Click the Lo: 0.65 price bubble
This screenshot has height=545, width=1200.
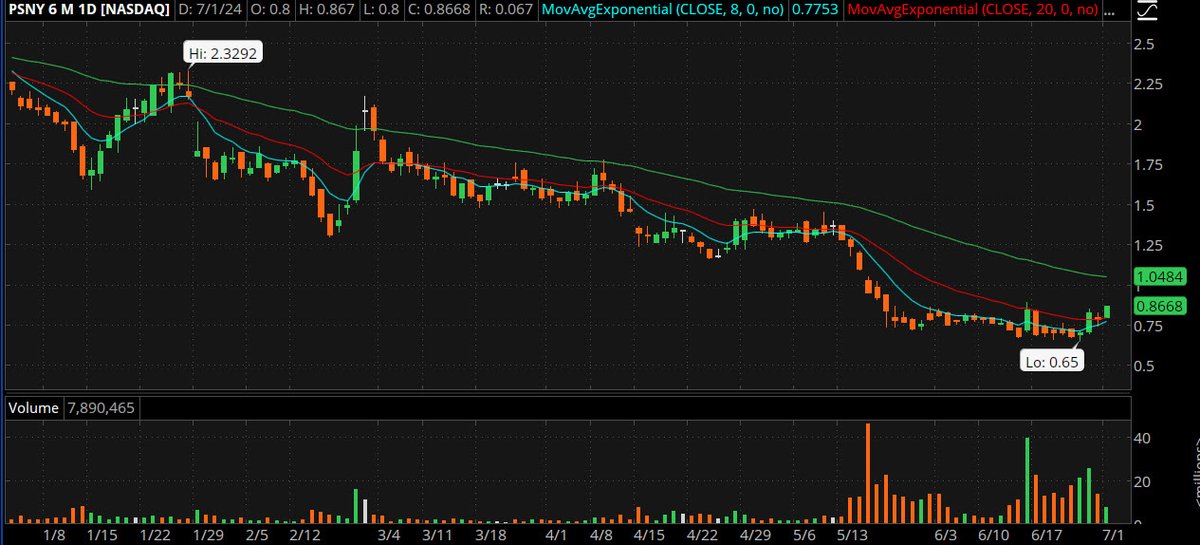click(1050, 360)
